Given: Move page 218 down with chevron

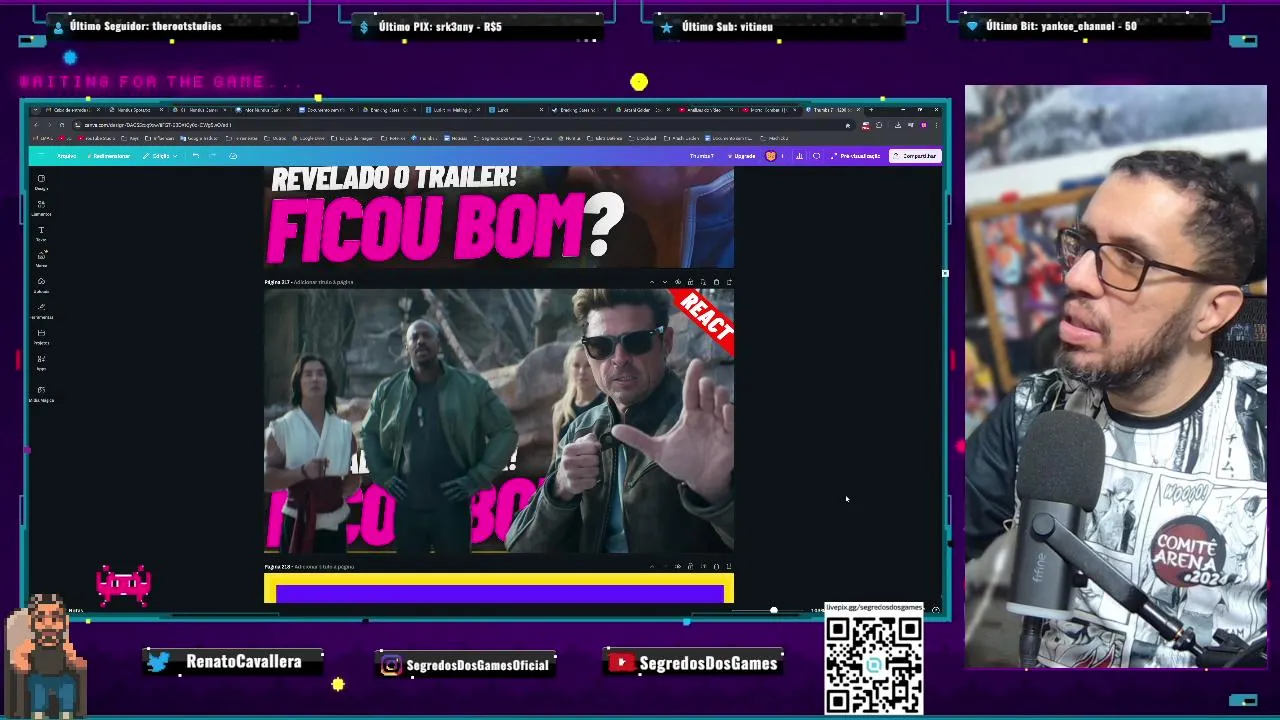Looking at the screenshot, I should click(665, 567).
